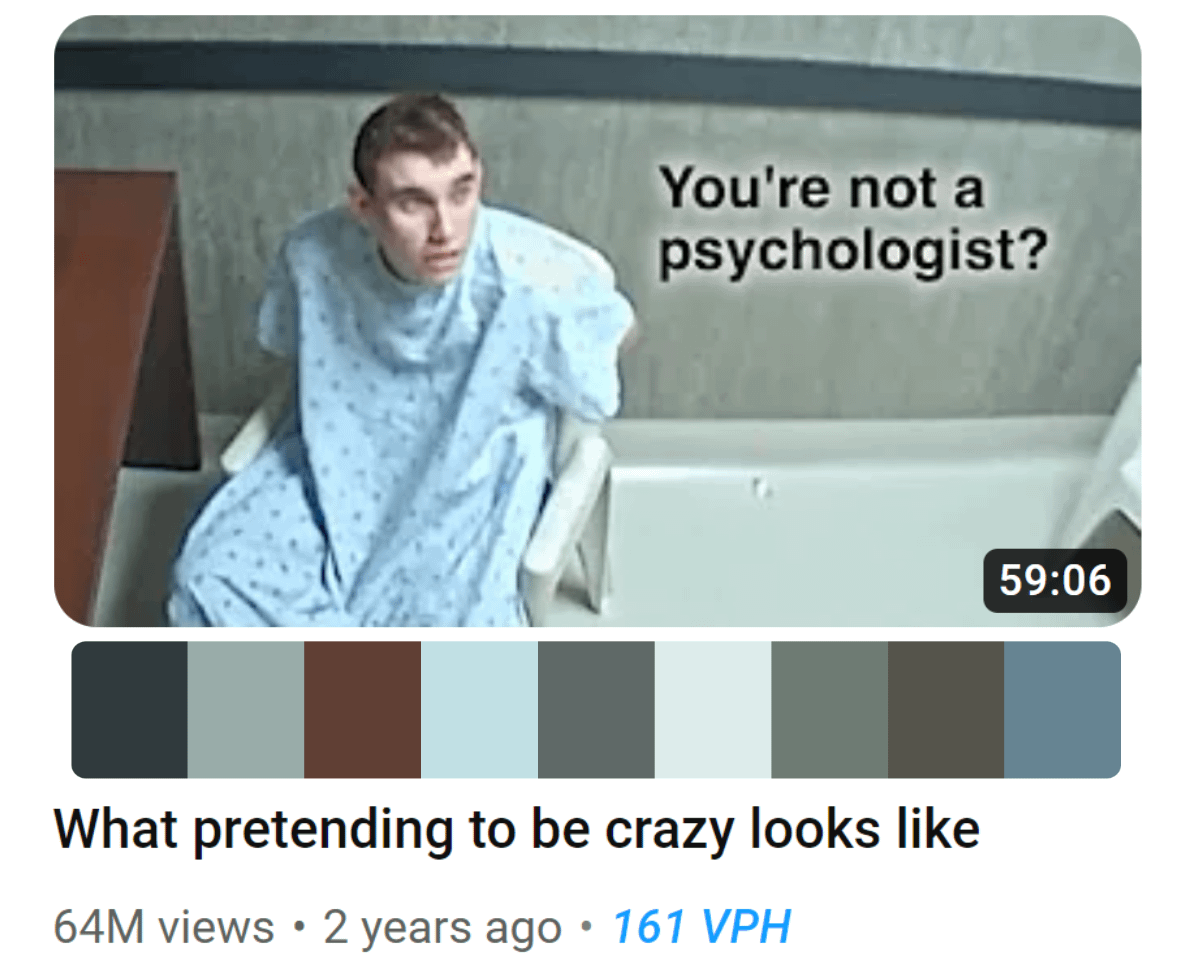Click the "2 years ago" upload date

click(x=442, y=926)
